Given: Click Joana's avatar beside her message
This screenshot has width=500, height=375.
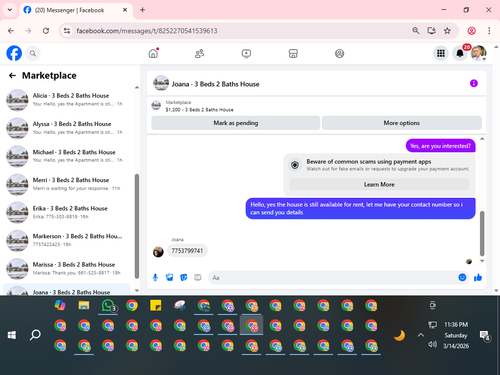Looking at the screenshot, I should coord(158,252).
